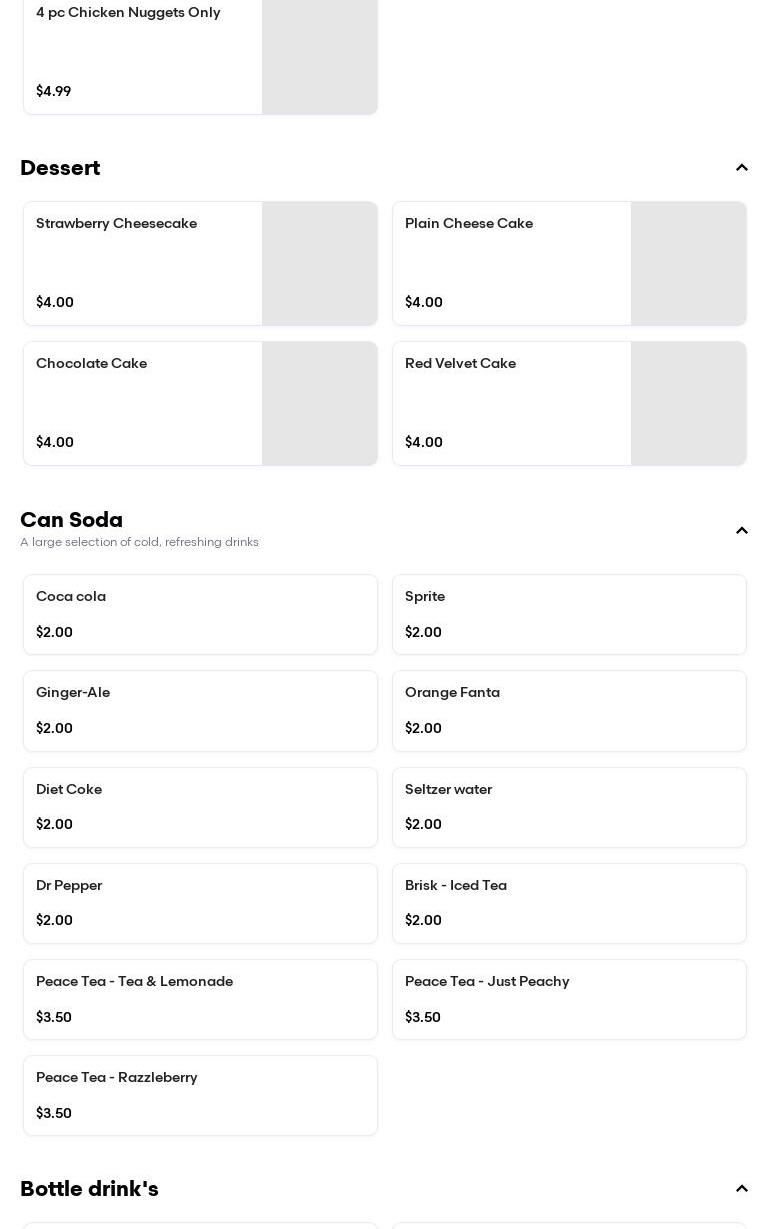Select Peace Tea - Tea & Lemonade

coord(200,999)
